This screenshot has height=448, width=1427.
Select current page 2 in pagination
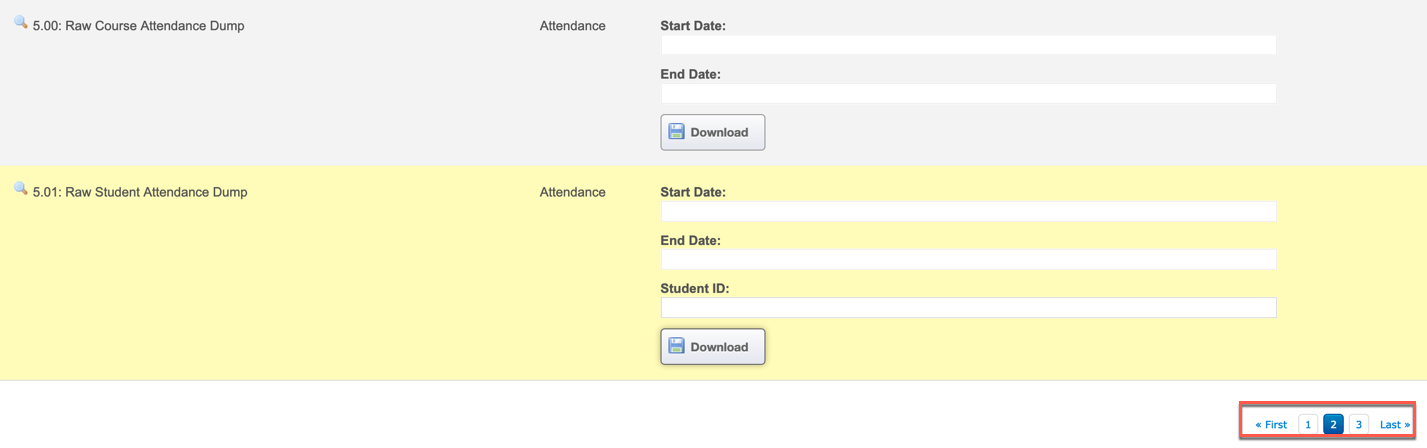pos(1333,425)
